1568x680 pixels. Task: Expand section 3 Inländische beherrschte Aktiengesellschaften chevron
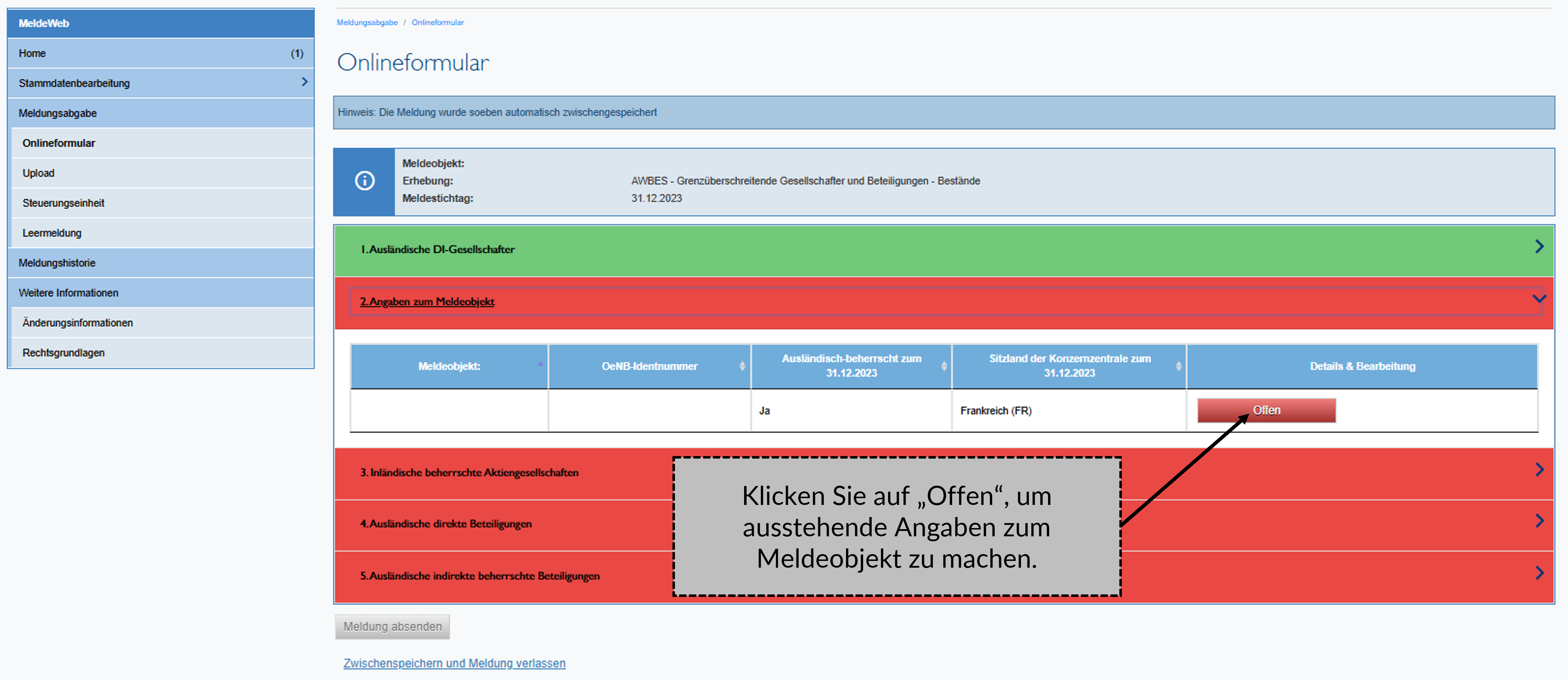click(x=1539, y=470)
